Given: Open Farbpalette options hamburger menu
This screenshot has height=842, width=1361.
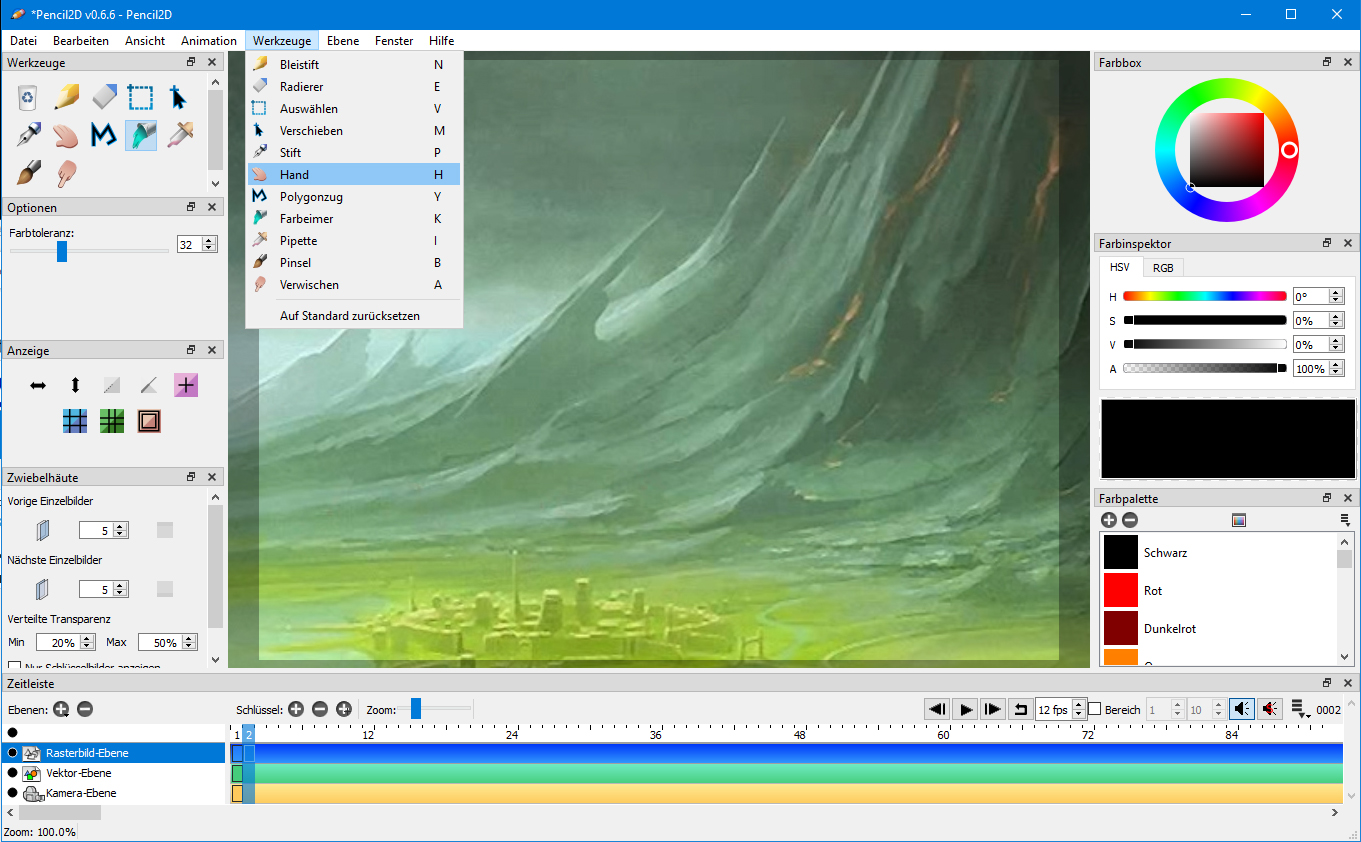Looking at the screenshot, I should click(1345, 520).
